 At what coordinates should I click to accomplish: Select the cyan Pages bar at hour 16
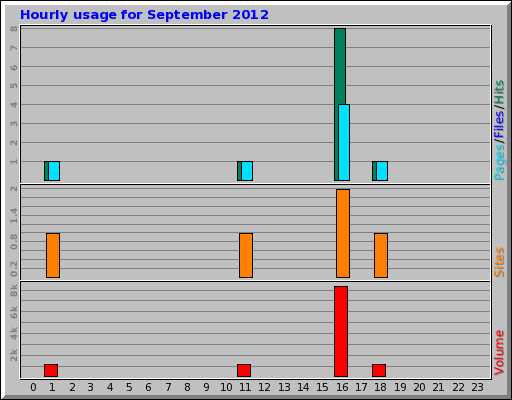(344, 143)
